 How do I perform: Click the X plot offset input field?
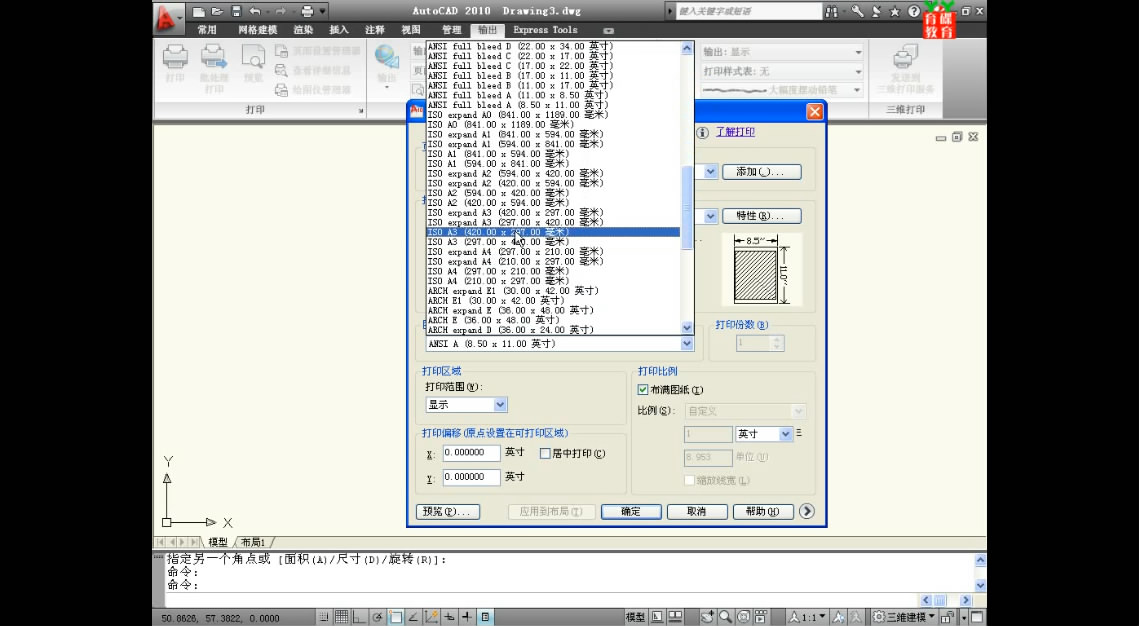[x=471, y=452]
